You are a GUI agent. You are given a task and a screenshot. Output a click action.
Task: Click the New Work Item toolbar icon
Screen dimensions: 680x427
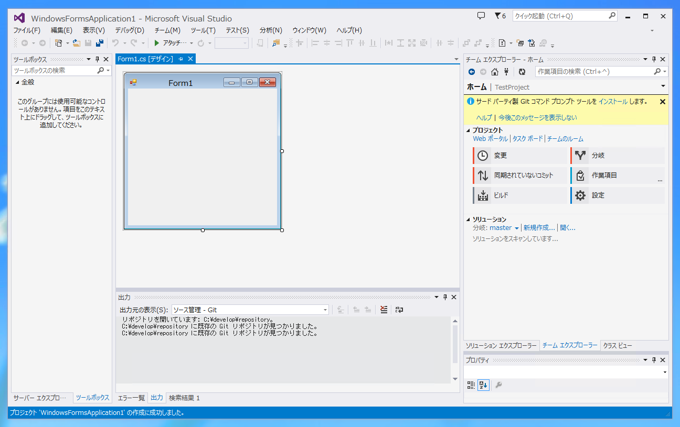pyautogui.click(x=502, y=43)
